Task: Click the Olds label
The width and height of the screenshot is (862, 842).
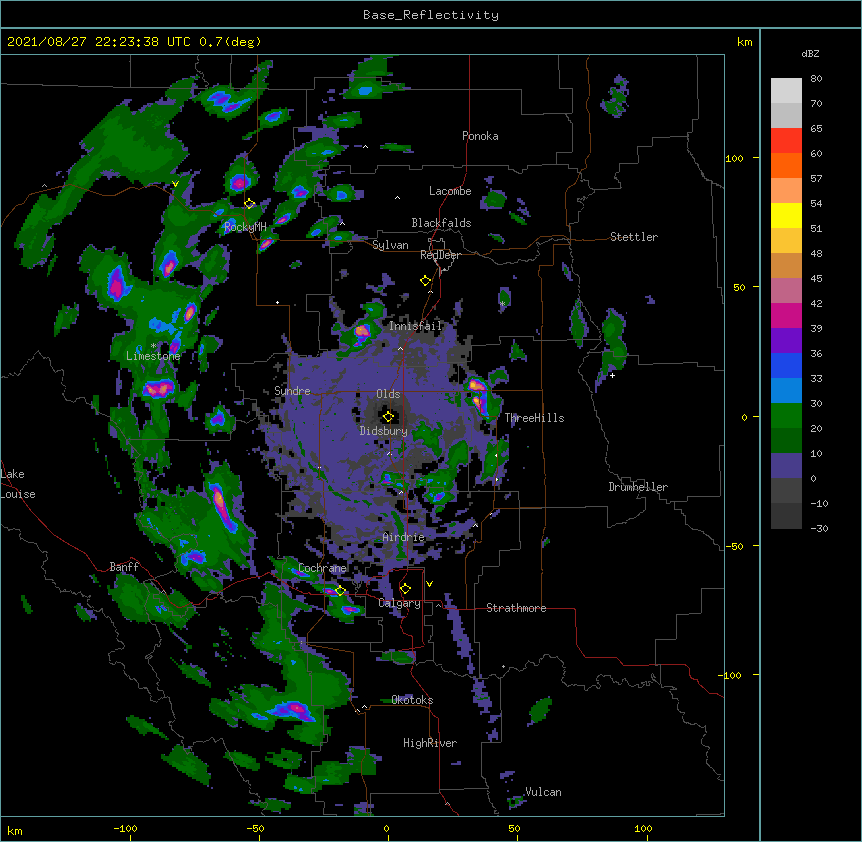Action: (388, 394)
